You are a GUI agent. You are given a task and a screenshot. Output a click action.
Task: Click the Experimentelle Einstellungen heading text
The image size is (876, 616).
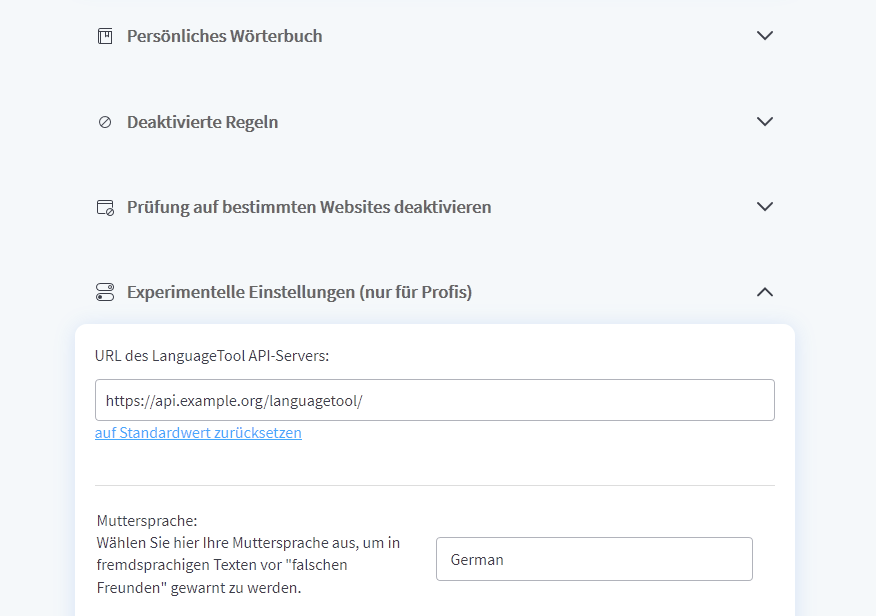point(299,292)
